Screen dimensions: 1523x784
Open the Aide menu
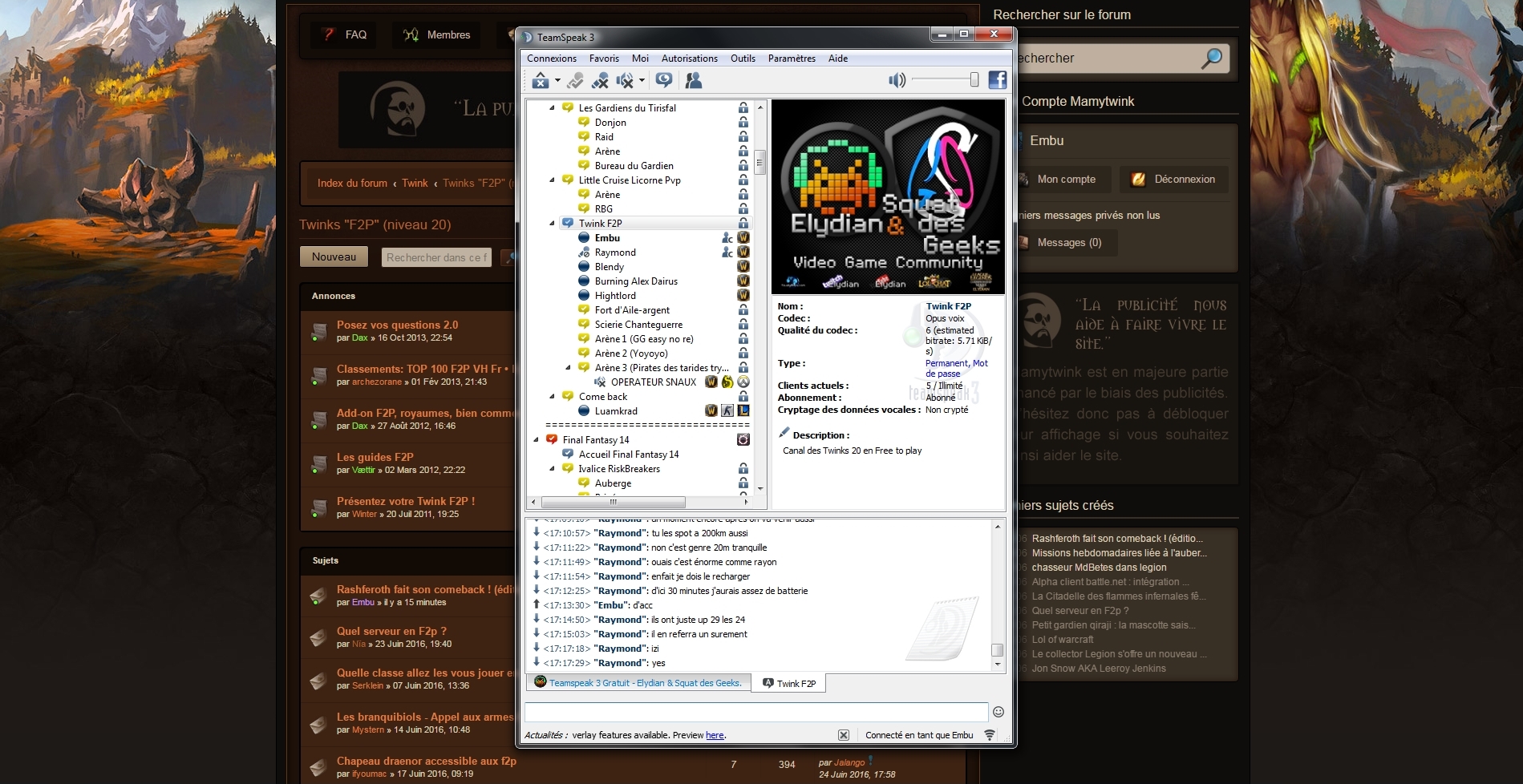[x=838, y=59]
